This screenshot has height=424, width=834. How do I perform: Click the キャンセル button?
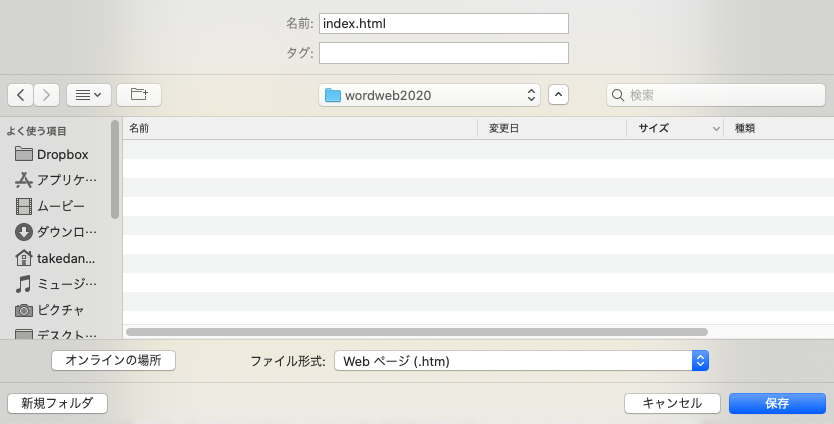coord(671,403)
